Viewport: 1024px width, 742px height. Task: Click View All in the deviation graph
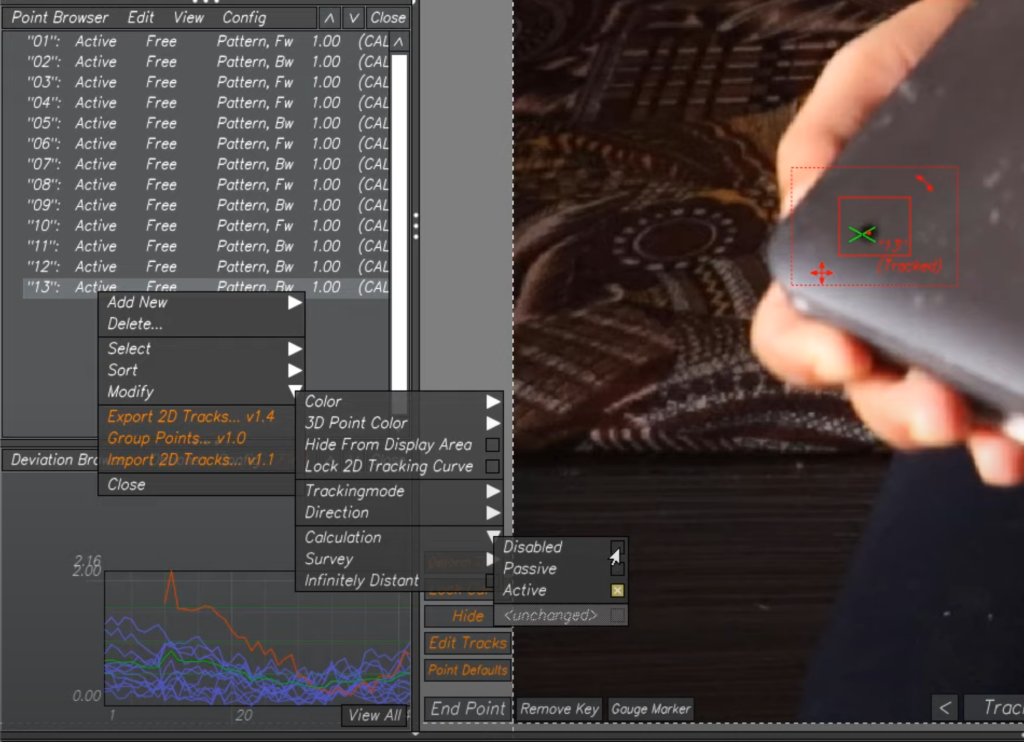click(x=374, y=716)
